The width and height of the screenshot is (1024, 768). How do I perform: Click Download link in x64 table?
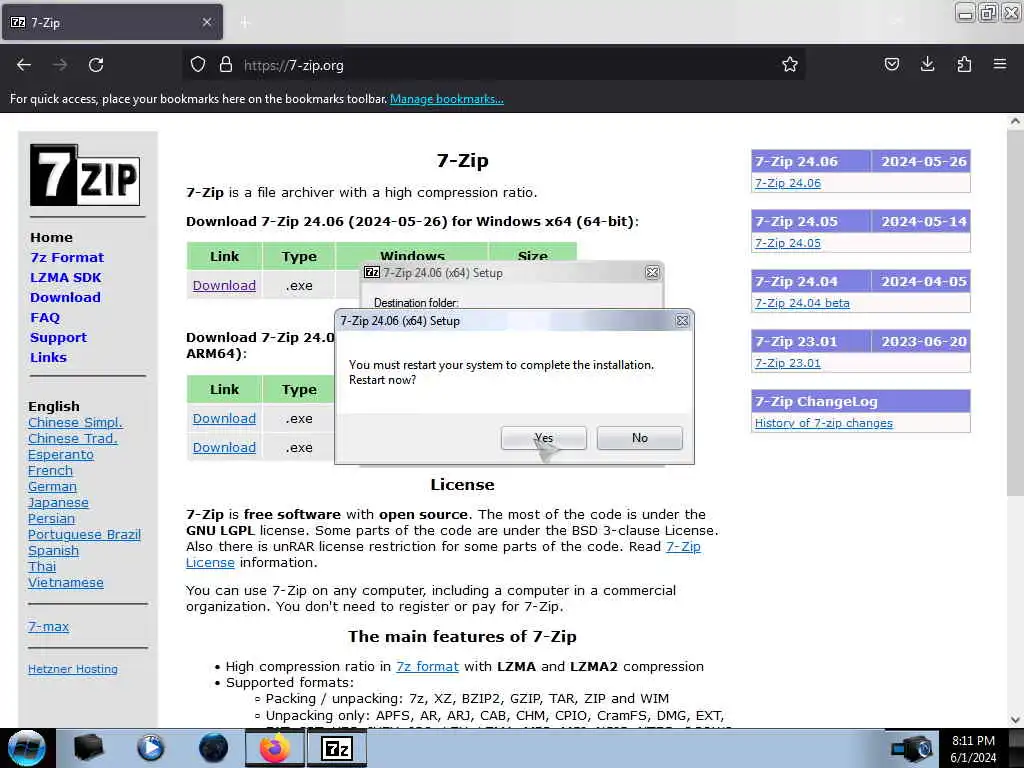(x=224, y=285)
